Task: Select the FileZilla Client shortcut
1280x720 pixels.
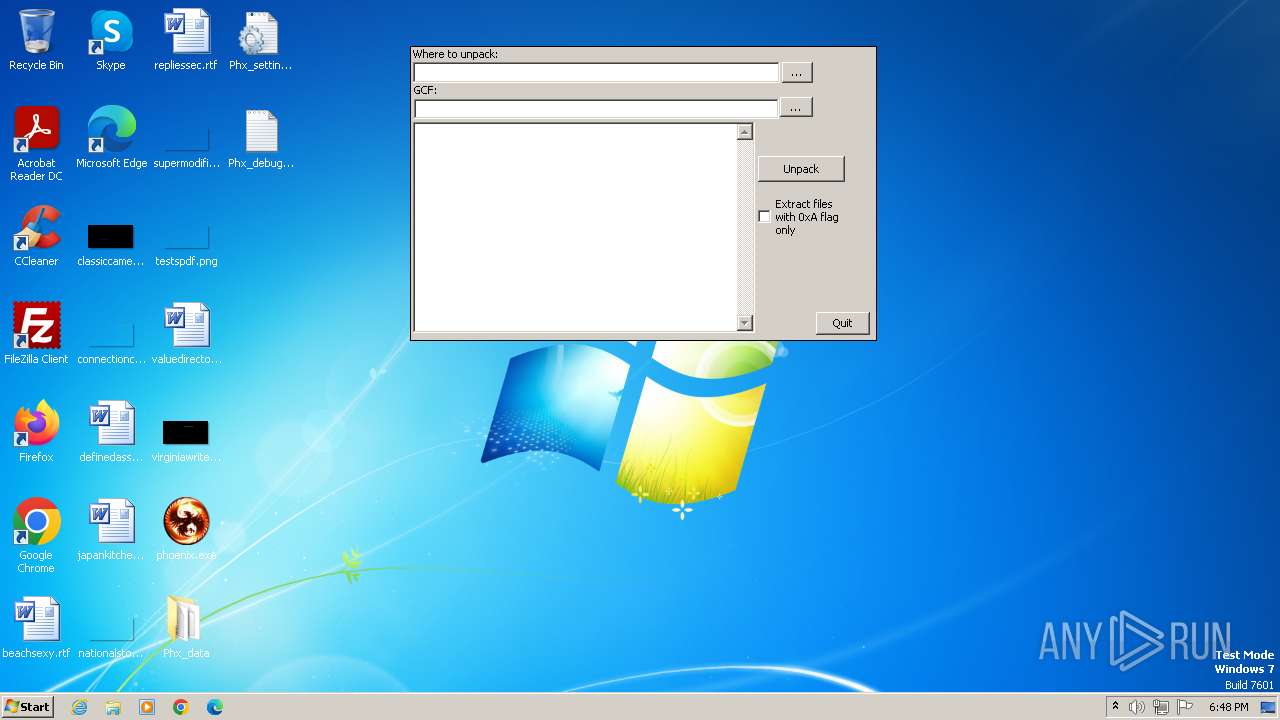Action: click(36, 334)
